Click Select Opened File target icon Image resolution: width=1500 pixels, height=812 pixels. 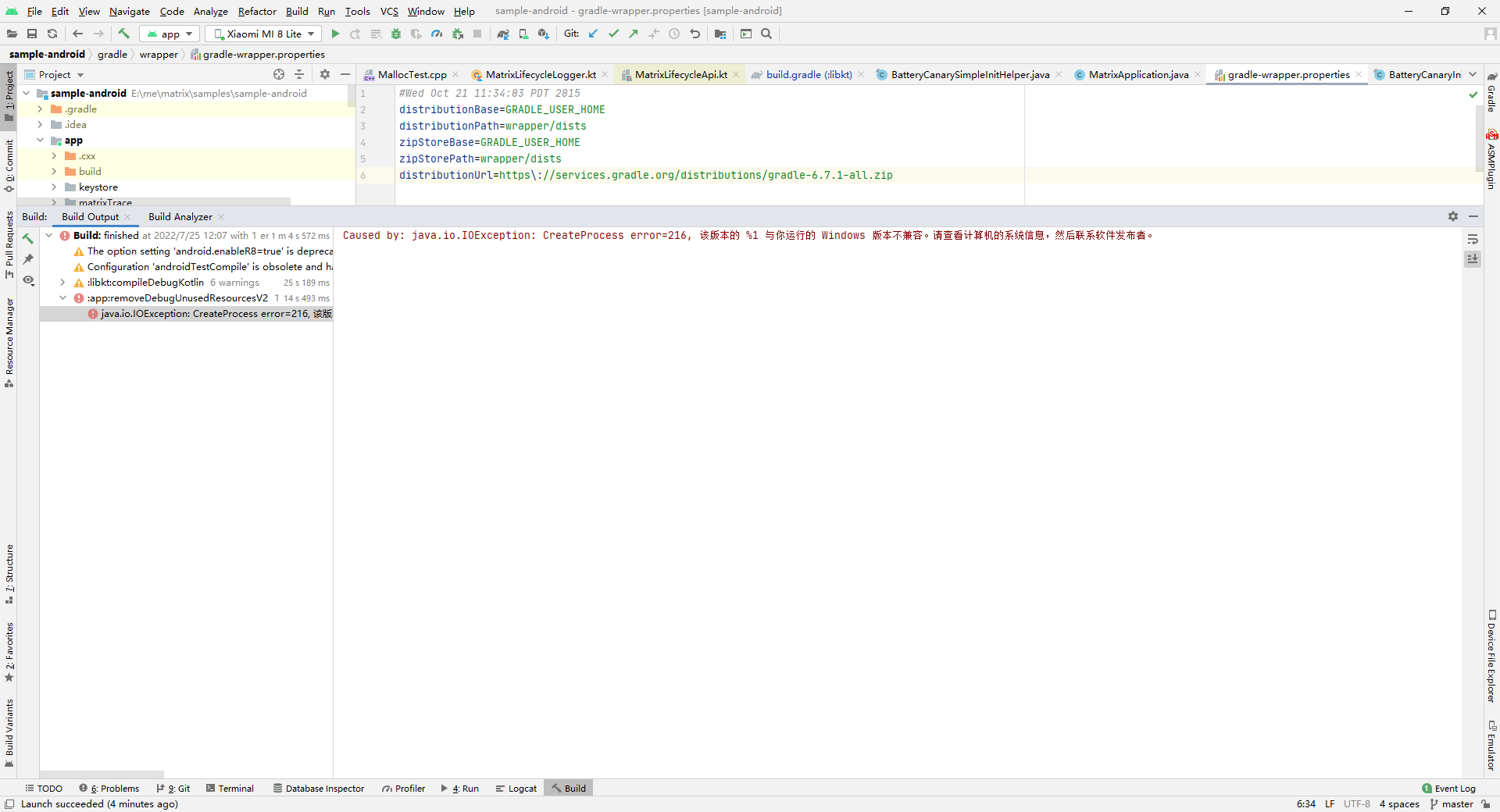coord(279,74)
